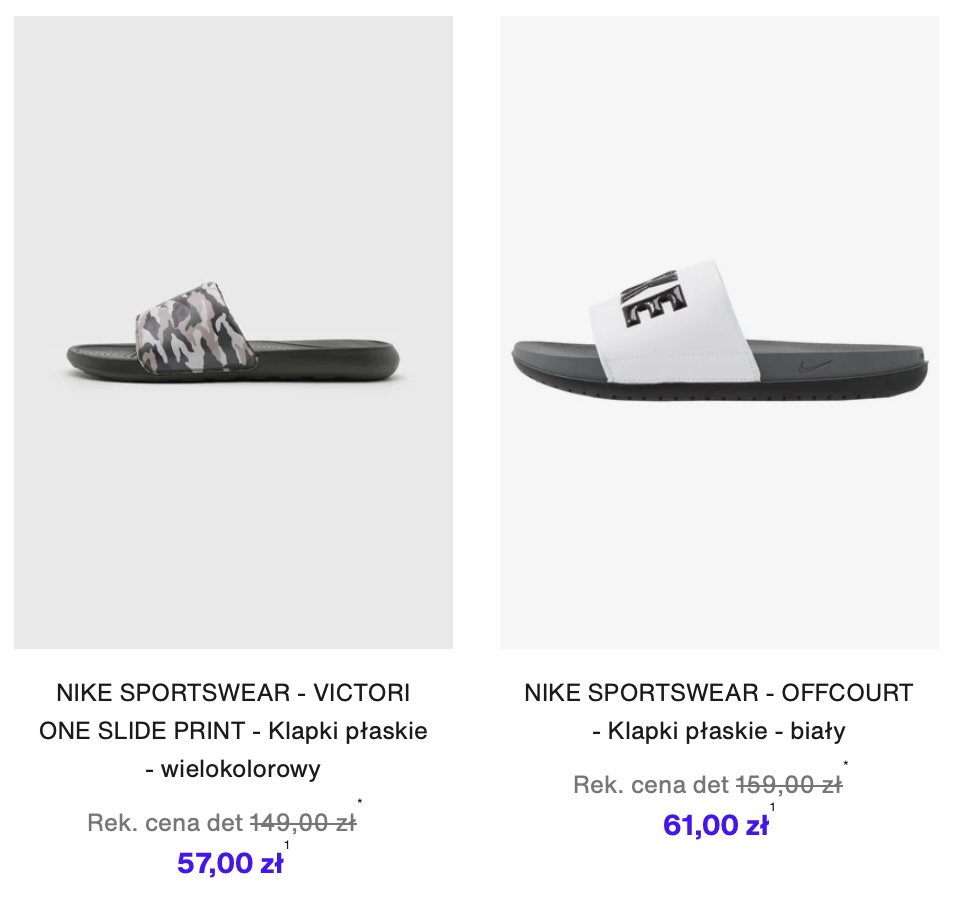Viewport: 956px width, 906px height.
Task: Click the asterisk next to 159,00 zł
Action: 846,763
